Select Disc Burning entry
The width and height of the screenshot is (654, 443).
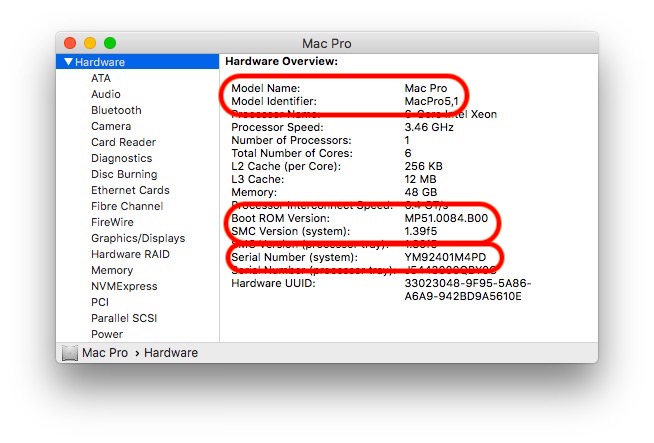tap(124, 174)
